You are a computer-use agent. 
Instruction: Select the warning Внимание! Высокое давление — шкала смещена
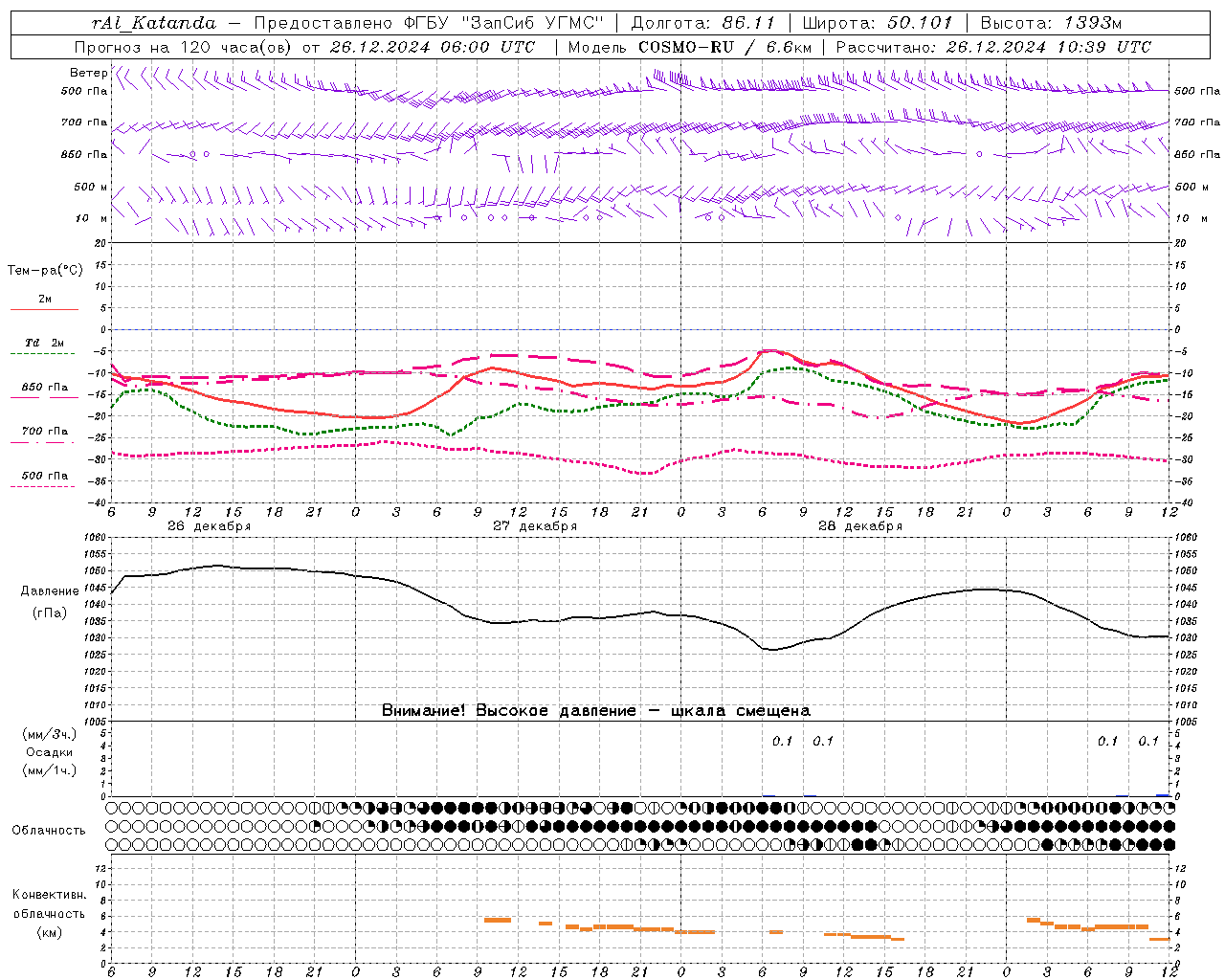[596, 710]
